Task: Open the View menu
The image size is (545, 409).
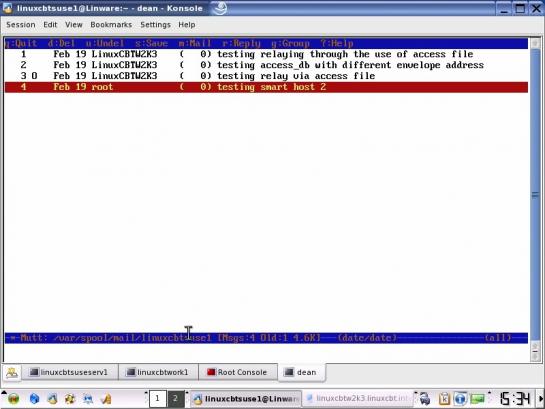Action: [x=74, y=25]
